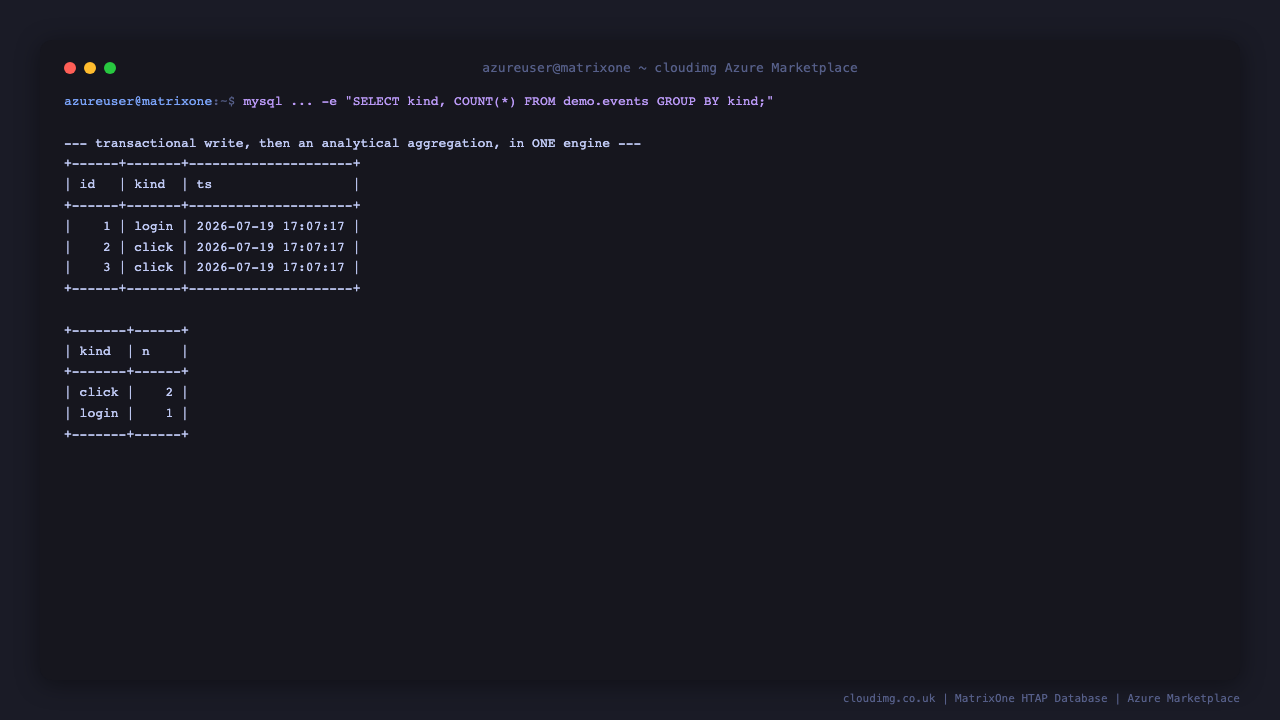
Task: Click the 'n' column header
Action: [x=146, y=351]
